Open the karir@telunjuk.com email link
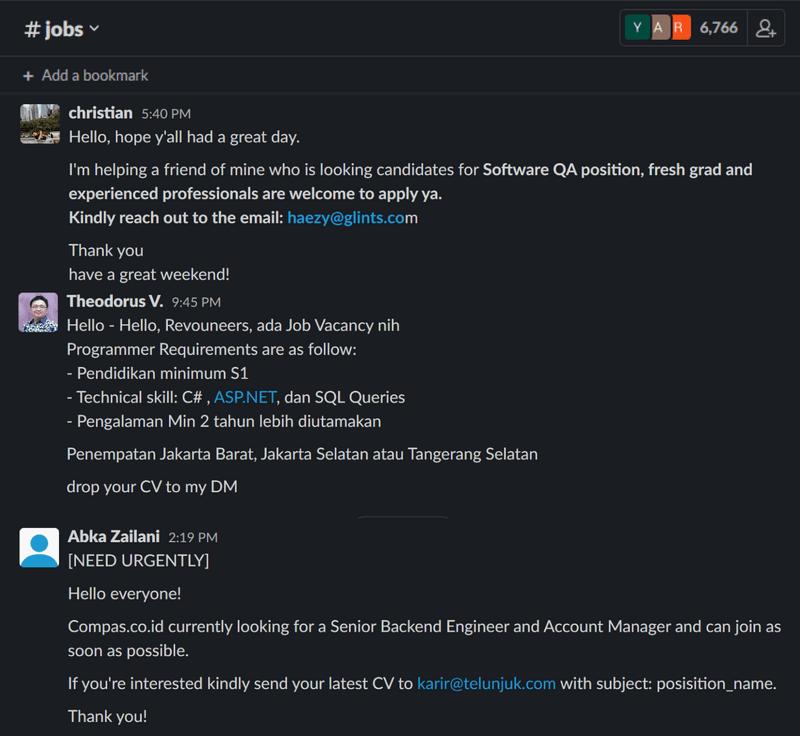Viewport: 800px width, 736px height. point(487,683)
